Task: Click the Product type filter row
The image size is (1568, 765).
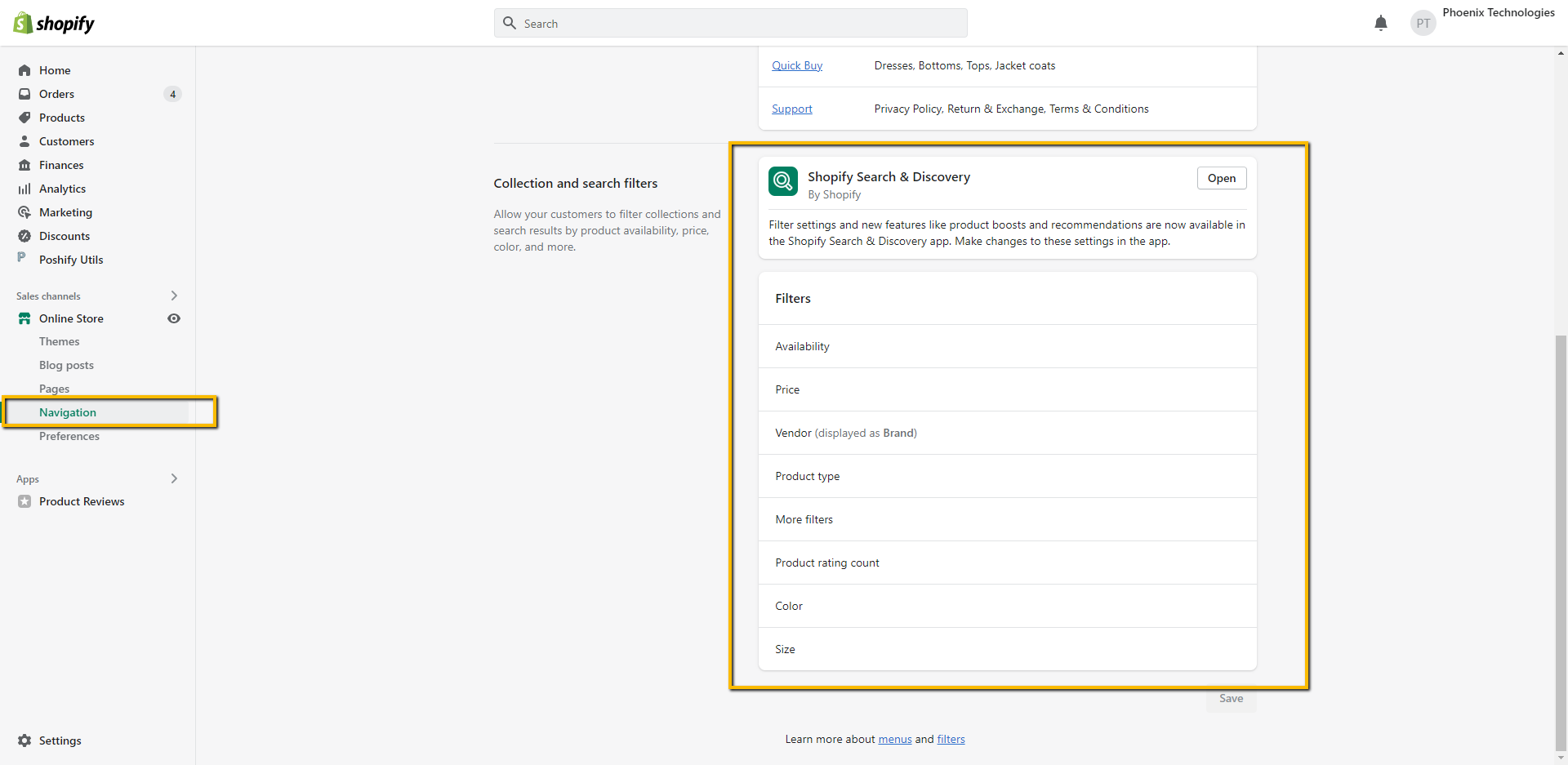Action: pyautogui.click(x=1008, y=476)
